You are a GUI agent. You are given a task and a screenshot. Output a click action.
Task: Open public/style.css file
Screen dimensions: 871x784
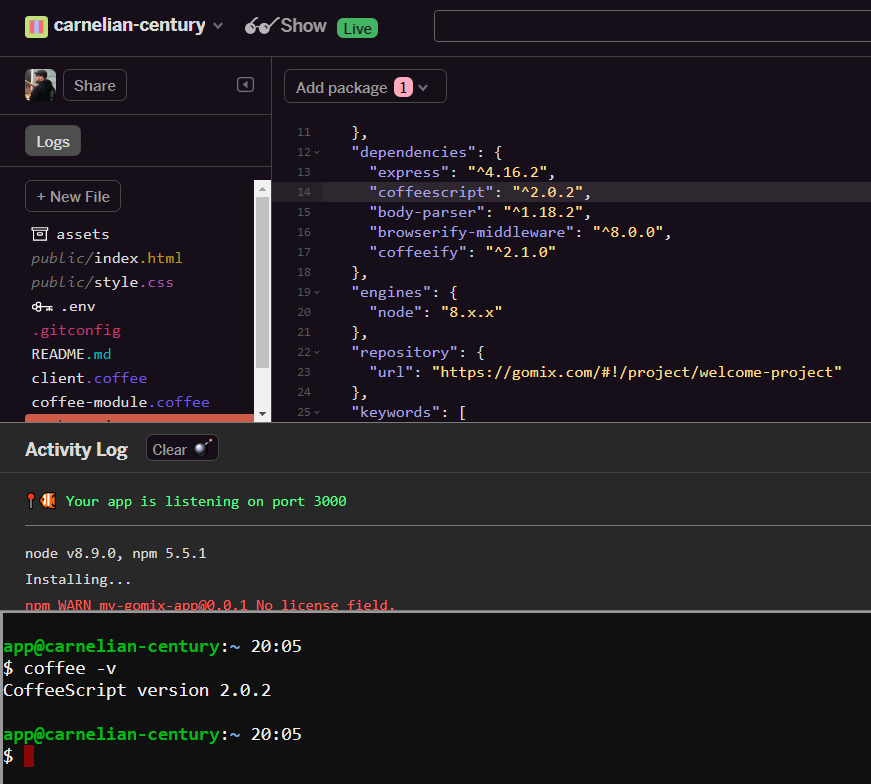tap(102, 282)
